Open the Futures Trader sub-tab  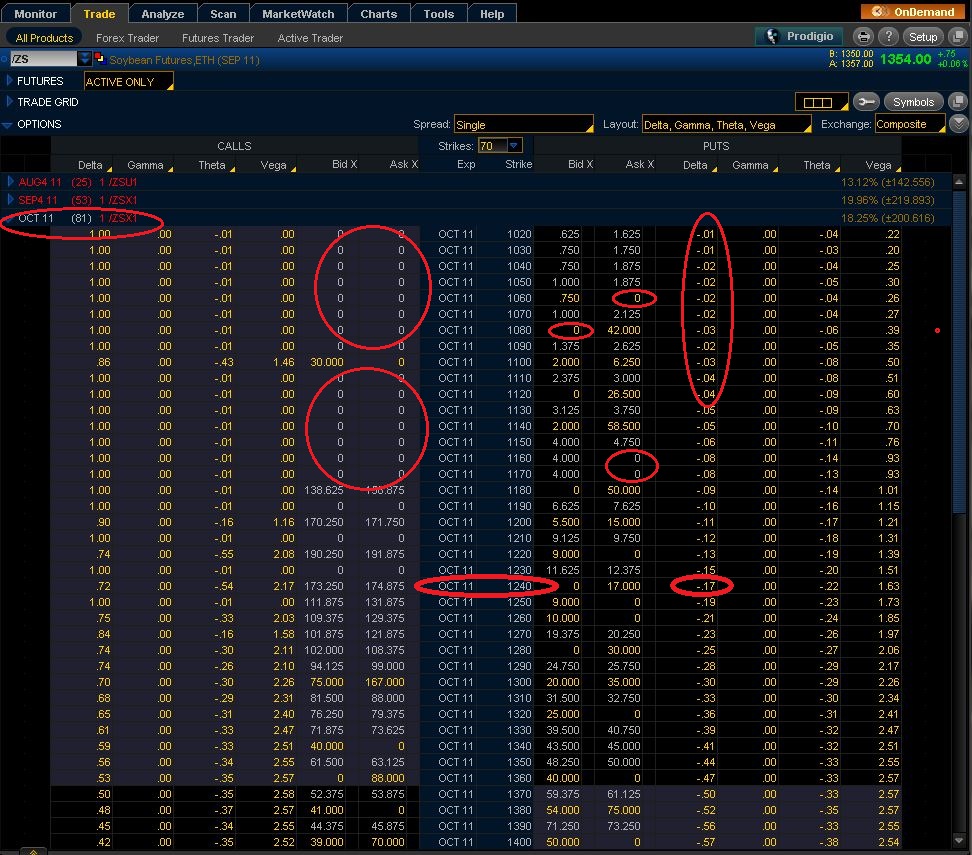[x=218, y=38]
